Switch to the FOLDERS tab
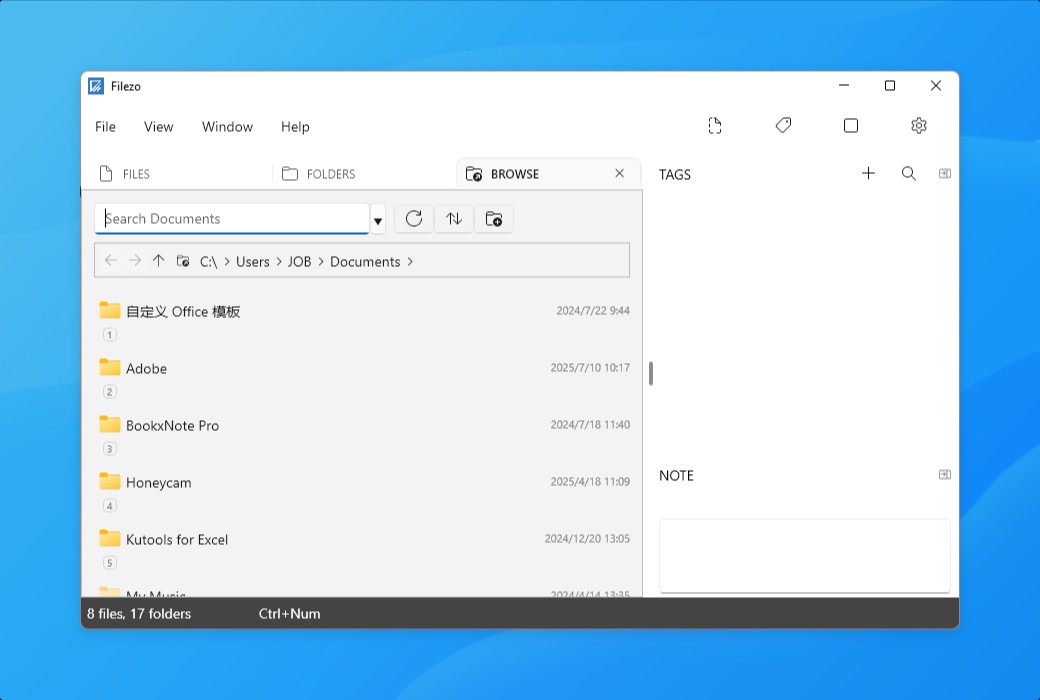Screen dimensions: 1040x700 coord(364,174)
